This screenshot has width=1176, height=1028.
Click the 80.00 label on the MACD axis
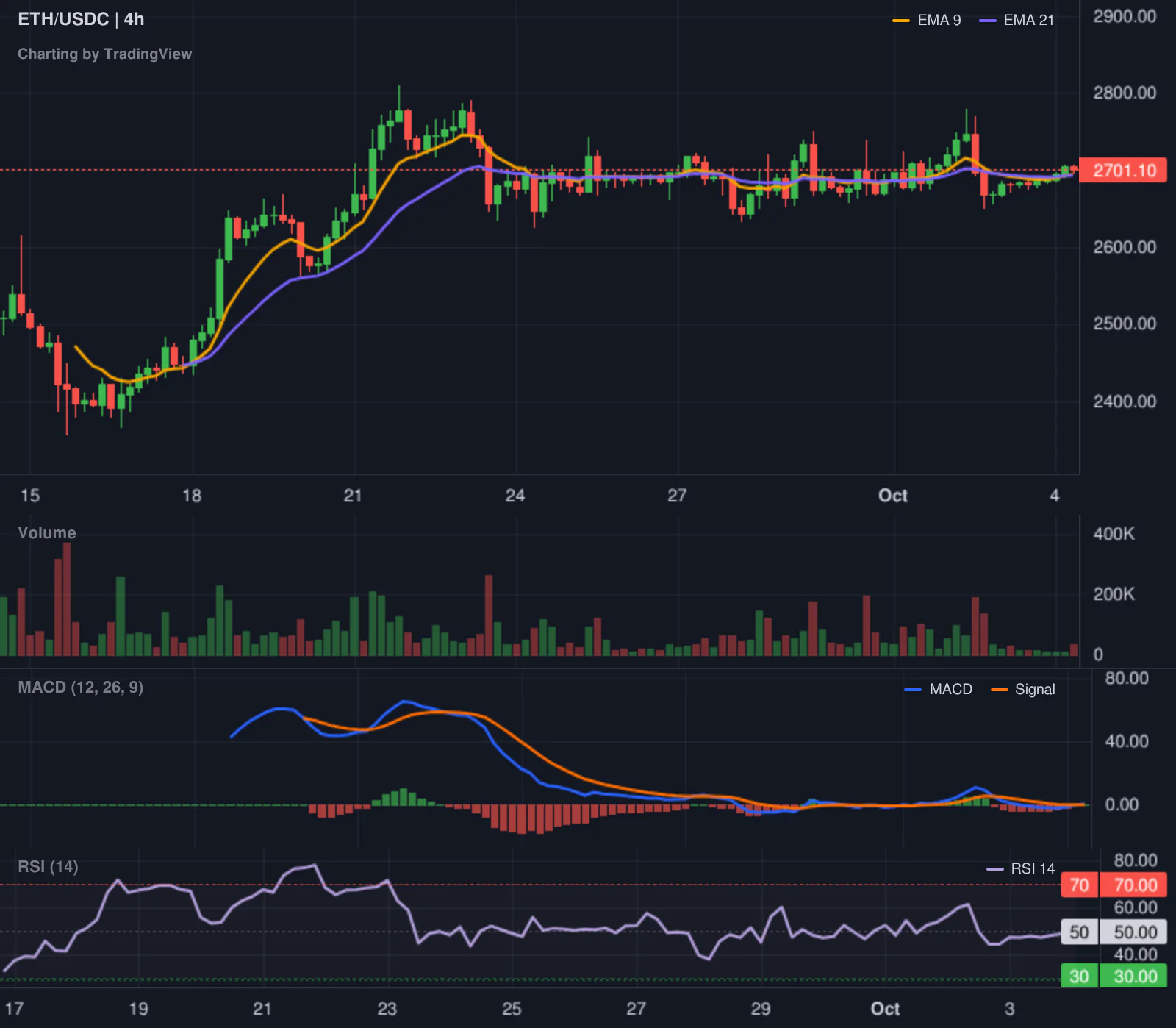pyautogui.click(x=1127, y=678)
